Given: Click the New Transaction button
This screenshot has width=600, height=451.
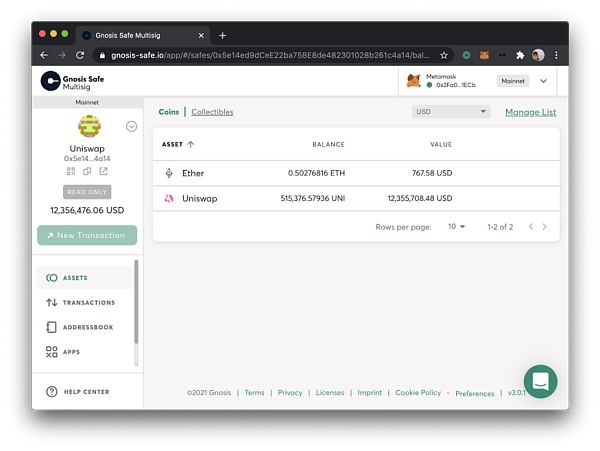Looking at the screenshot, I should (x=87, y=235).
